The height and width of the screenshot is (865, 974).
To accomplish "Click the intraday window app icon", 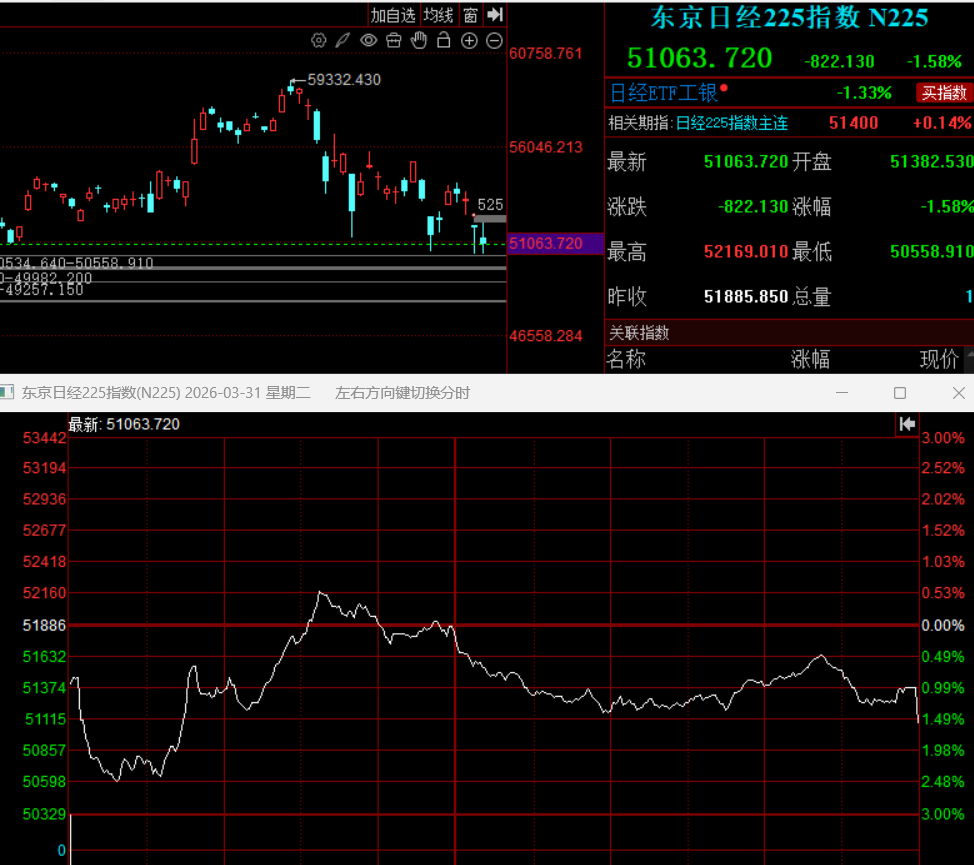I will (x=7, y=392).
